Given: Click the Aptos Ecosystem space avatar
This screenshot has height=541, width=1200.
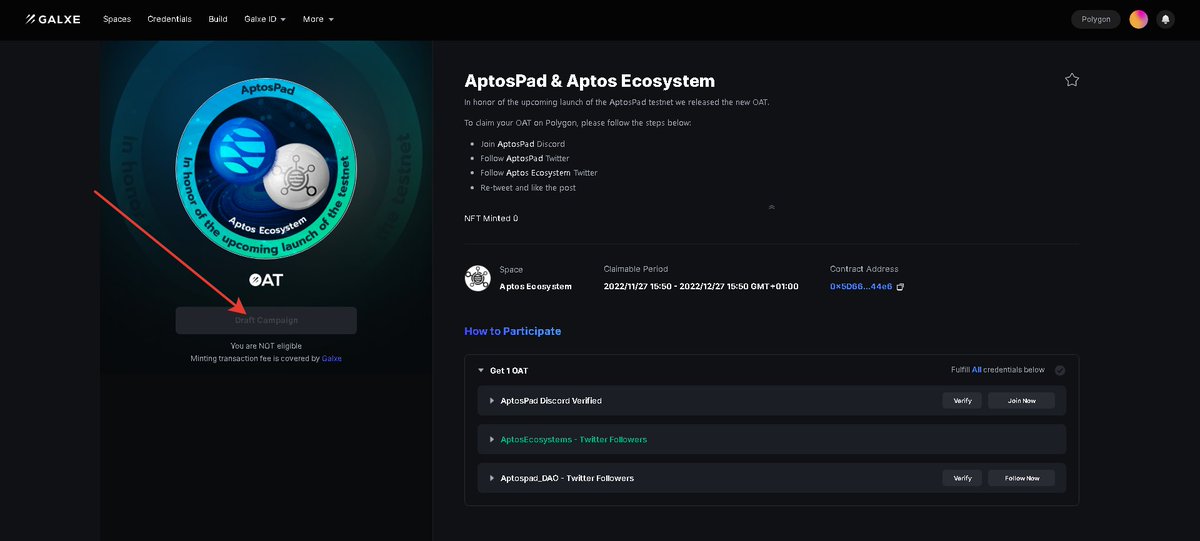Looking at the screenshot, I should [478, 278].
